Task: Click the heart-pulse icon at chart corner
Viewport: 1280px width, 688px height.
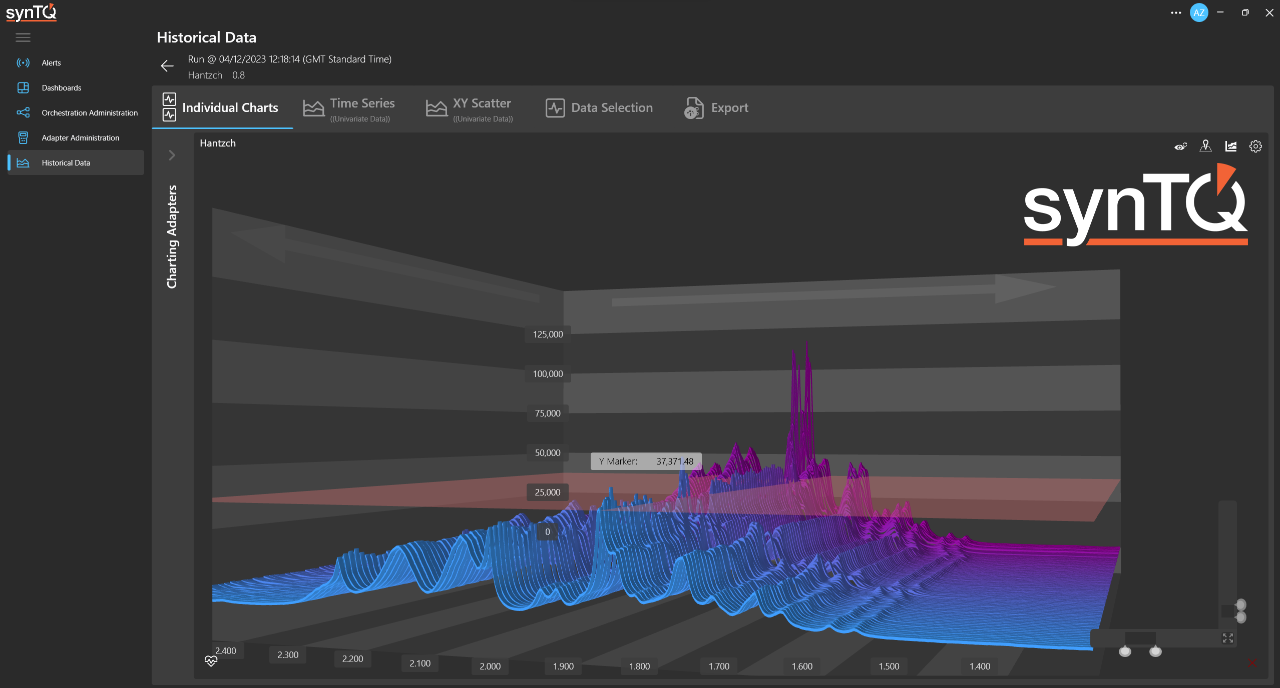Action: coord(211,660)
